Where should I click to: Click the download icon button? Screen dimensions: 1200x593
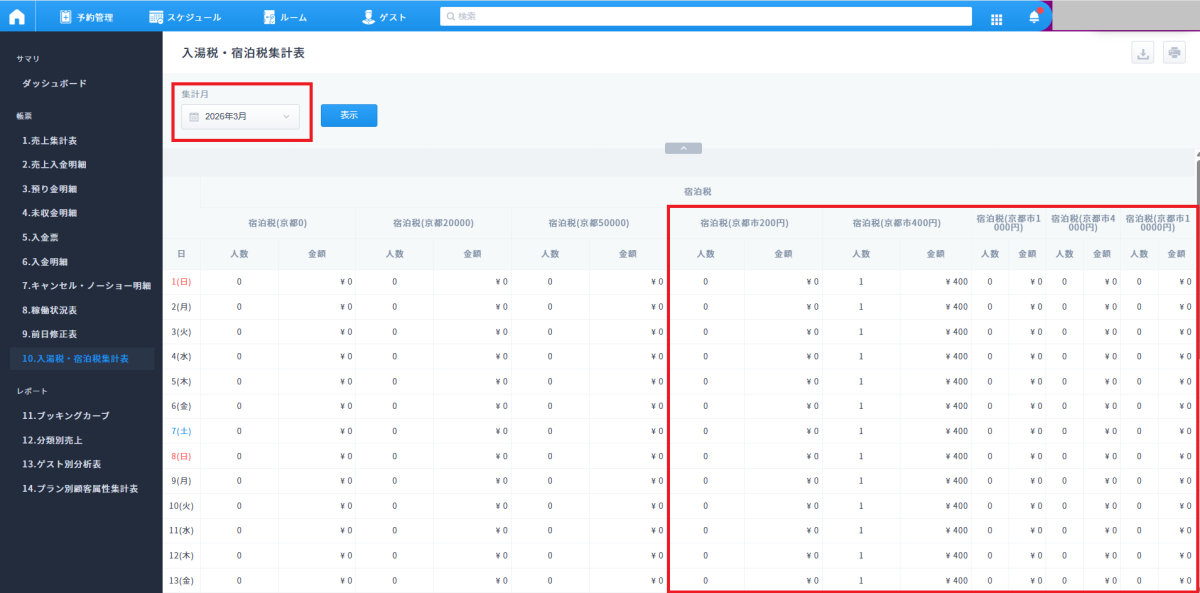[1142, 54]
